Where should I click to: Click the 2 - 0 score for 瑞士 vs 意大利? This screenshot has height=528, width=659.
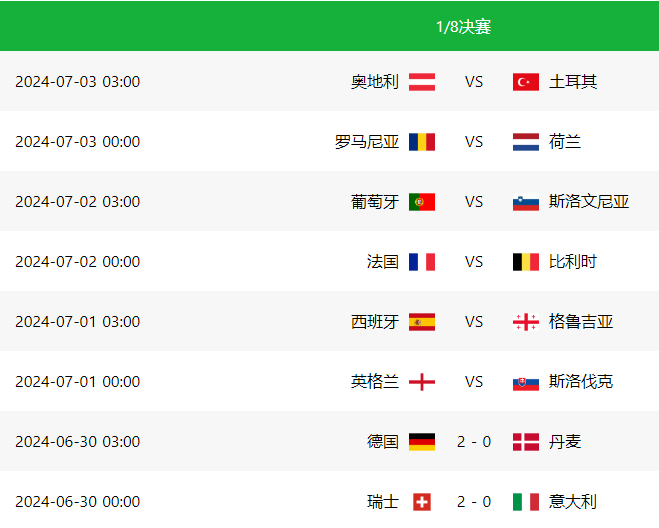(474, 502)
